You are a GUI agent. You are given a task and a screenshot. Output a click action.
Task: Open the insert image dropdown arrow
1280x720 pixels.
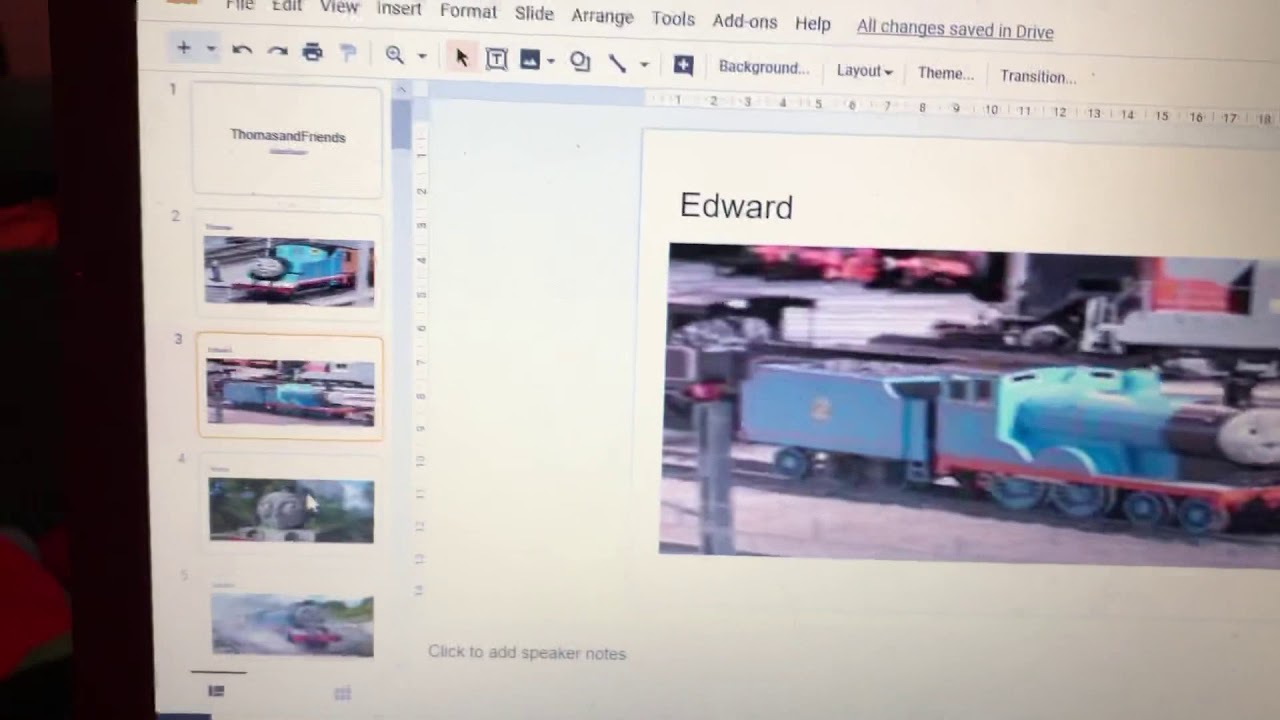tap(551, 62)
